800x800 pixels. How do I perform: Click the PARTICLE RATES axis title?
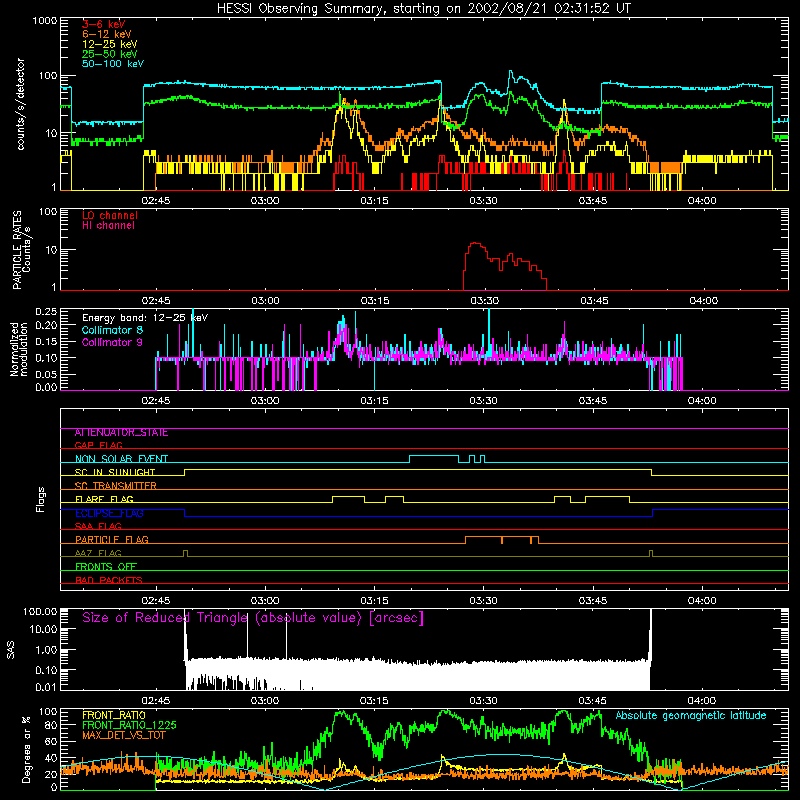pos(17,250)
